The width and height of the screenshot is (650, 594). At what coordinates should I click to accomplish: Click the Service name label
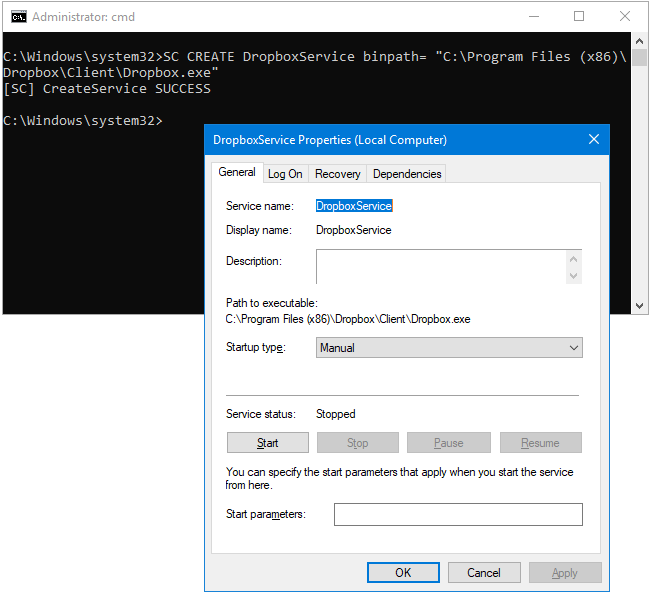260,206
